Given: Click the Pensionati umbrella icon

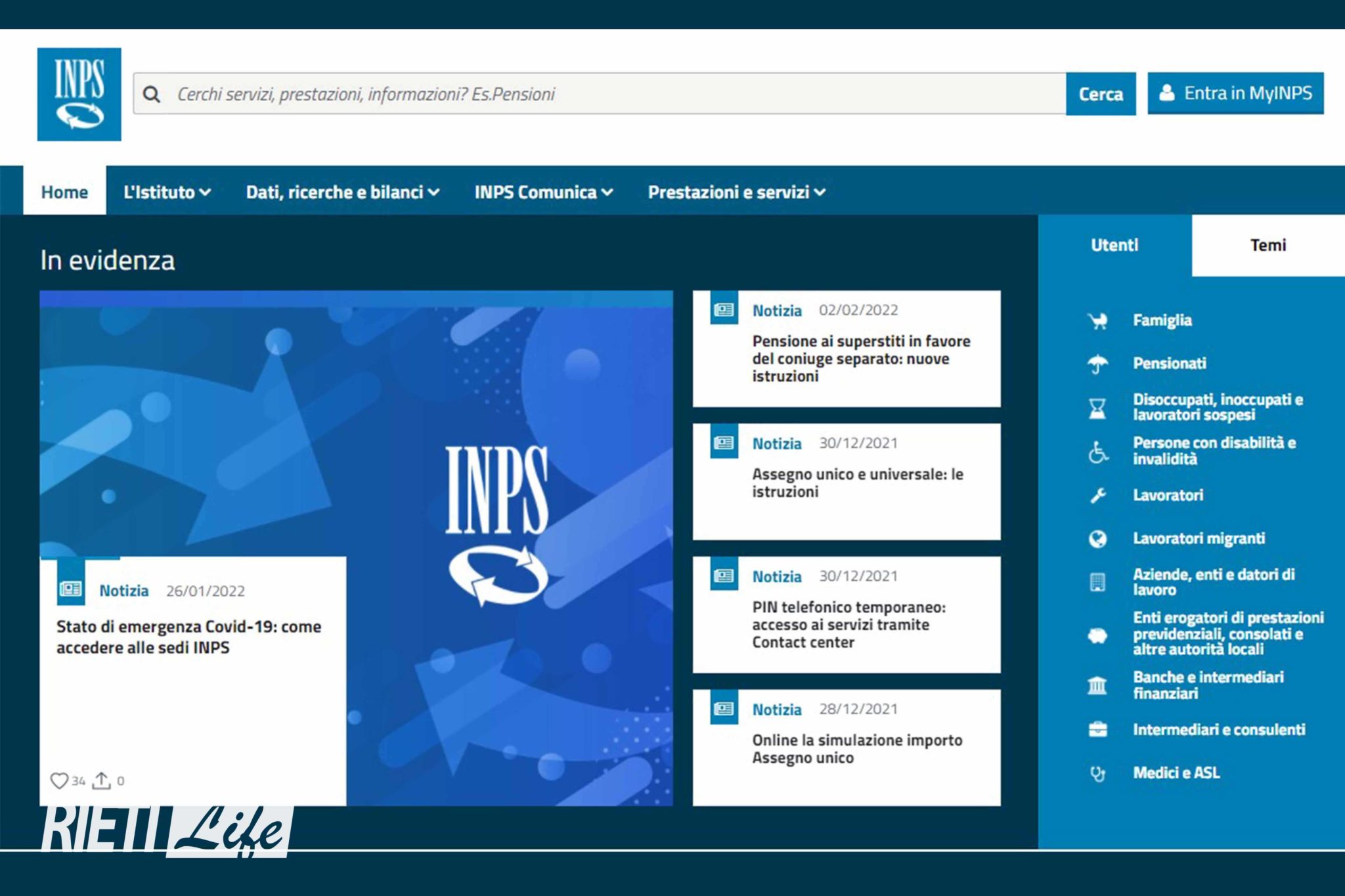Looking at the screenshot, I should point(1097,363).
